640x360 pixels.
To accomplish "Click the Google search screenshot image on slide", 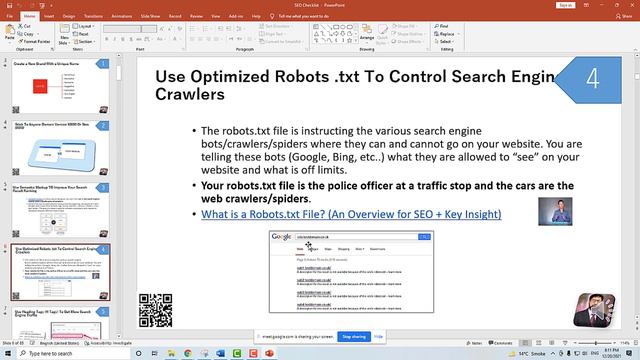I will 351,272.
